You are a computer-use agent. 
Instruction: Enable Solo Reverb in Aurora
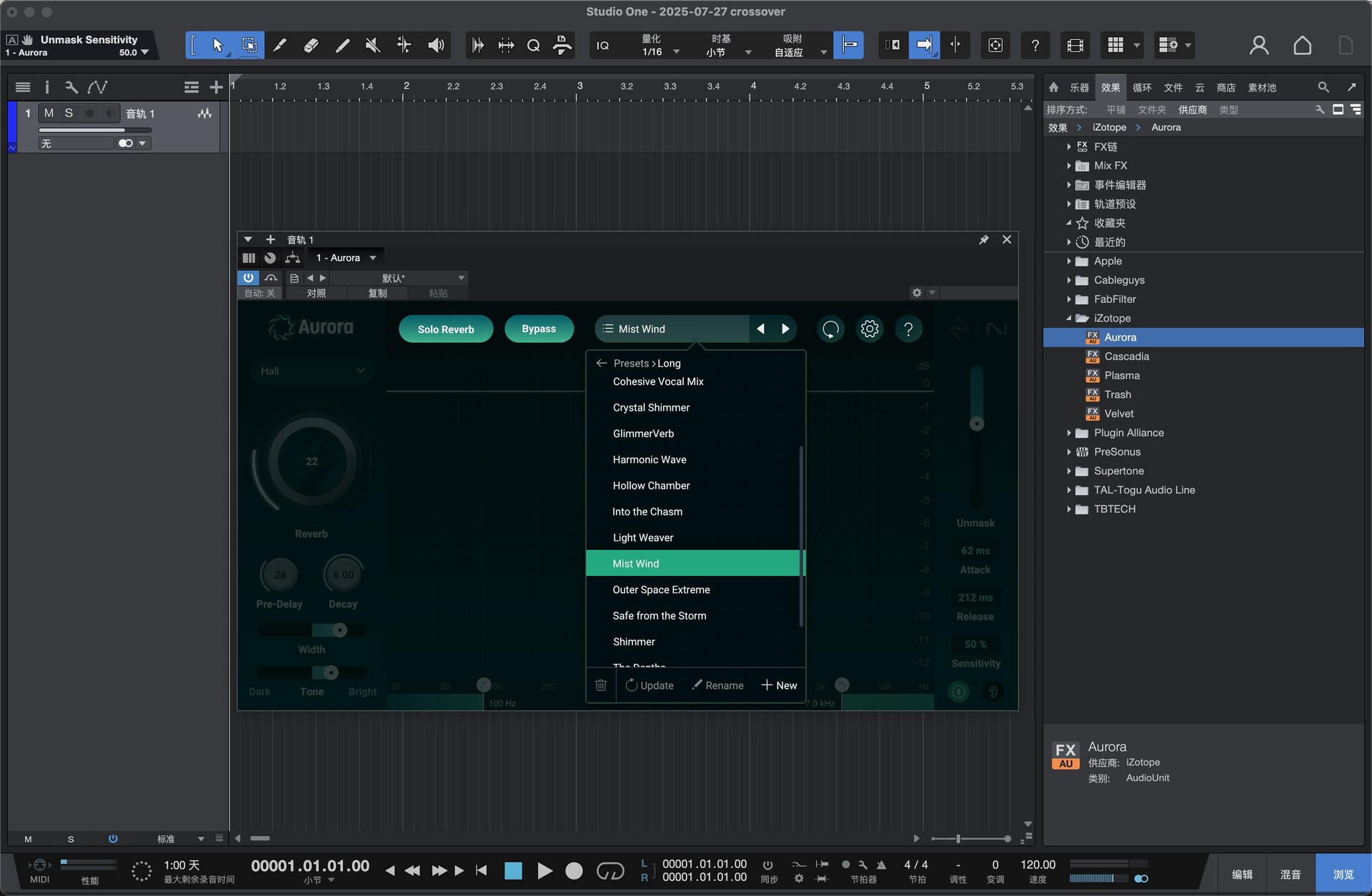click(x=446, y=329)
